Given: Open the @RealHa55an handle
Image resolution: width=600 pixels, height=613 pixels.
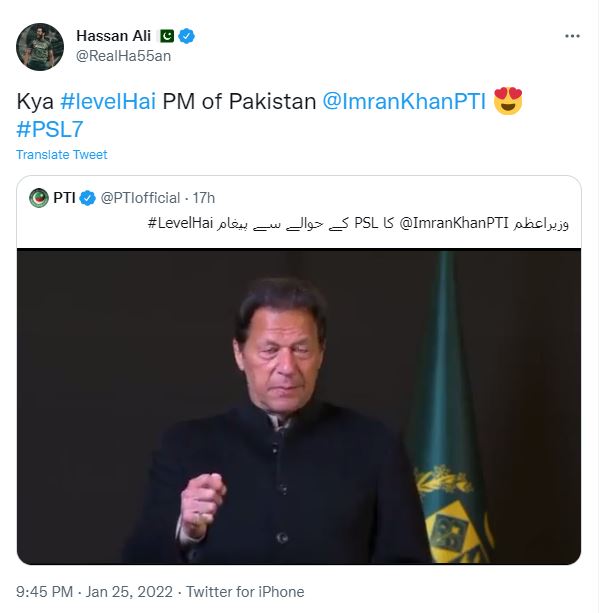Looking at the screenshot, I should 124,56.
